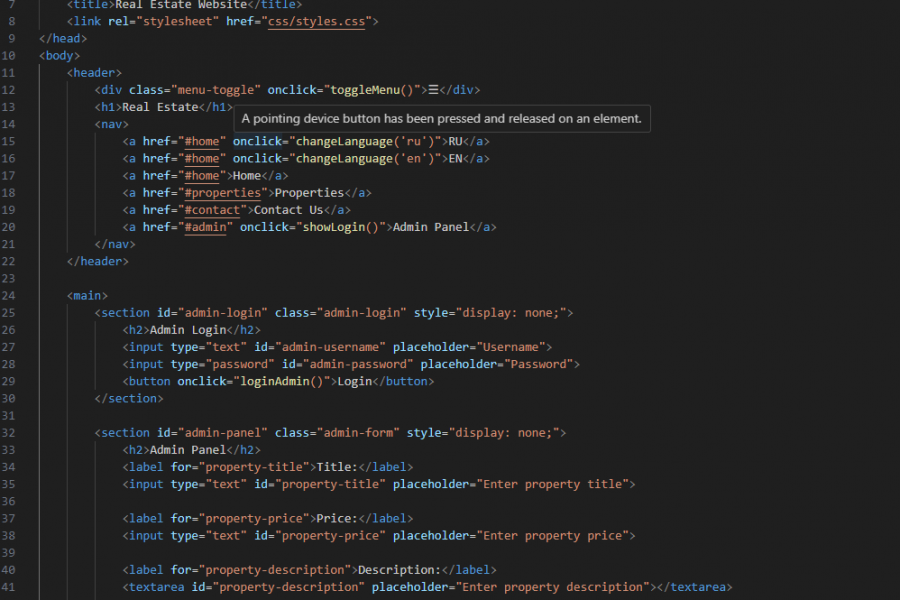This screenshot has width=900, height=600.
Task: Place cursor on toggleMenu() call
Action: 372,90
